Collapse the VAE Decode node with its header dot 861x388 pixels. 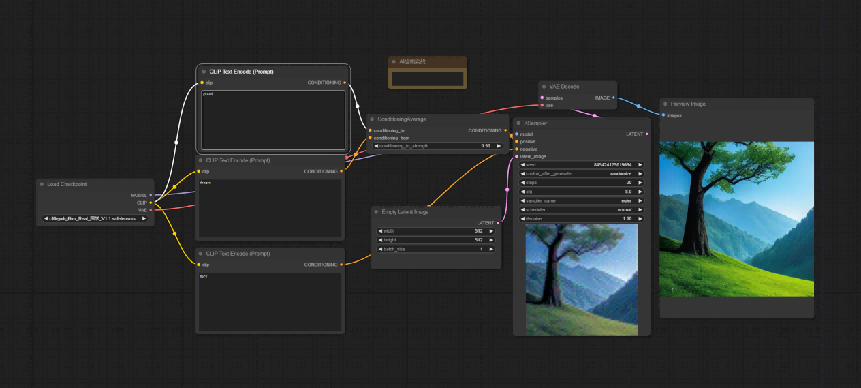pos(544,87)
